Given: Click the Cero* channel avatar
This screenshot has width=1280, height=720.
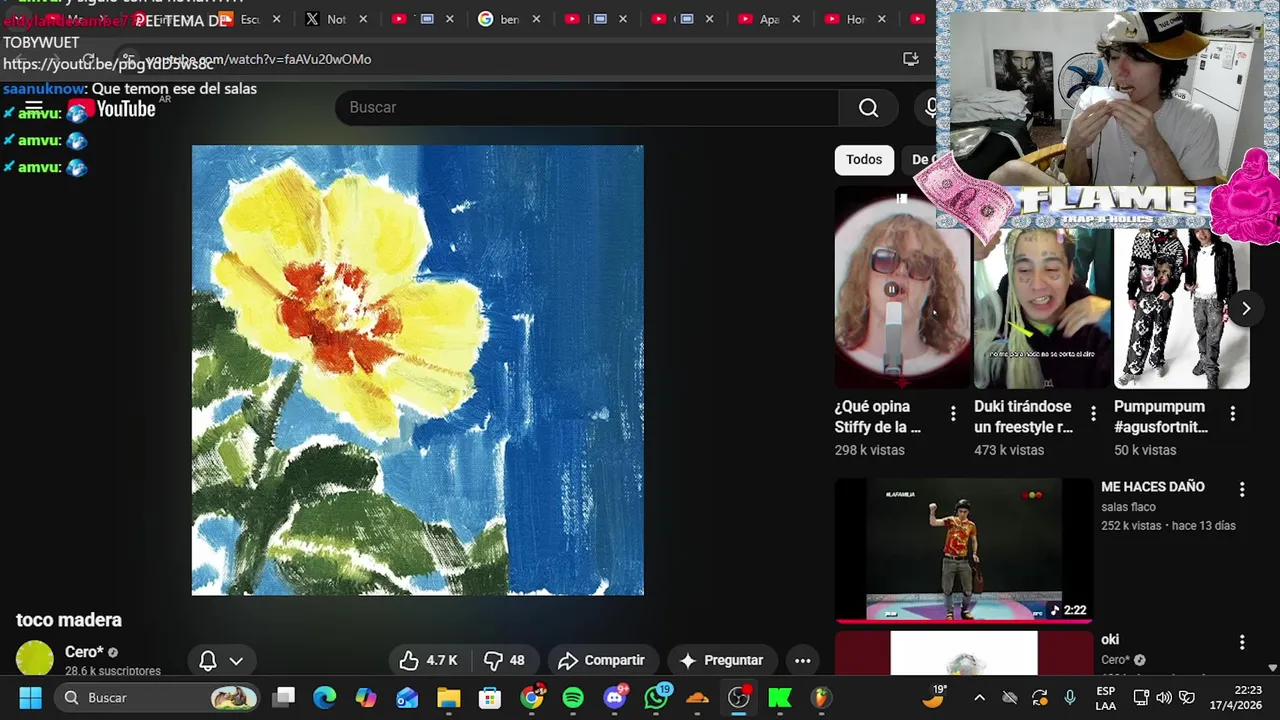Looking at the screenshot, I should [35, 659].
